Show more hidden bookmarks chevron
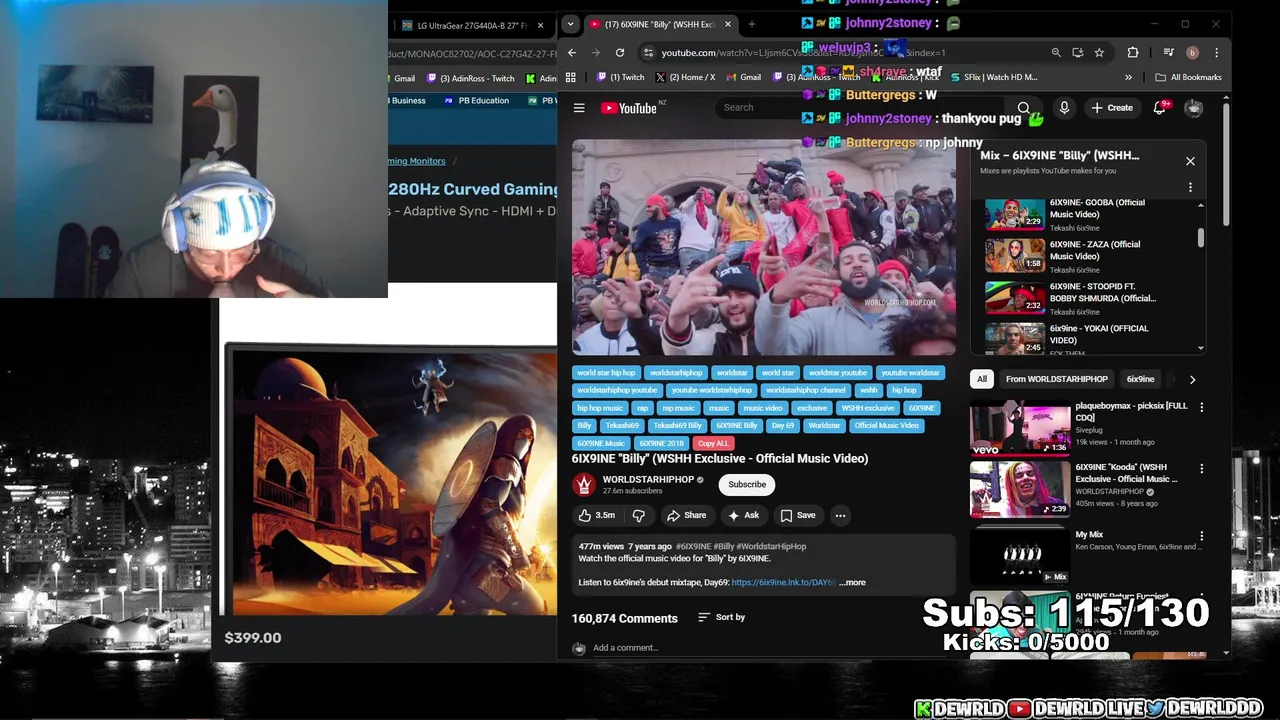Viewport: 1280px width, 720px height. click(1128, 77)
